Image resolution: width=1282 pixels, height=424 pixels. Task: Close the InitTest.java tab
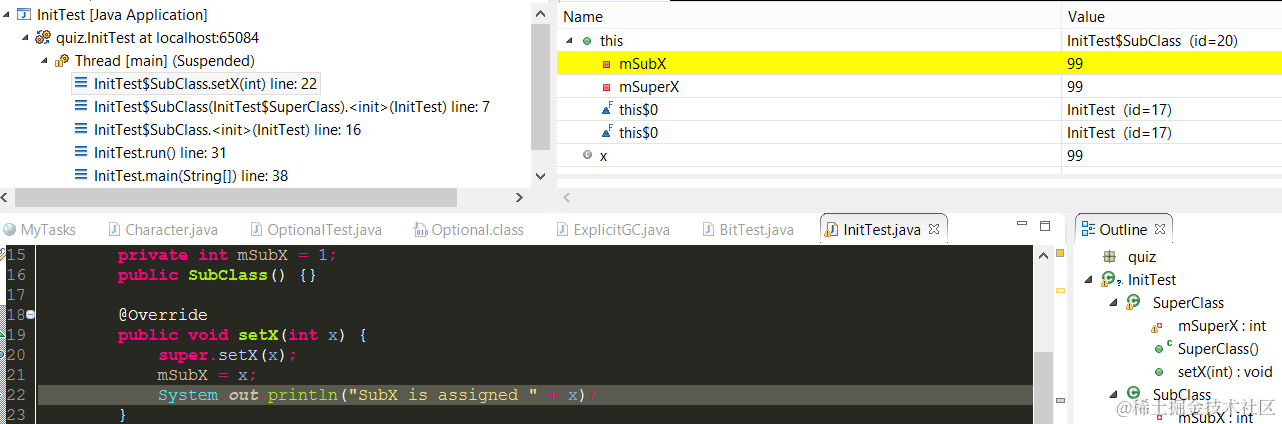pyautogui.click(x=935, y=229)
